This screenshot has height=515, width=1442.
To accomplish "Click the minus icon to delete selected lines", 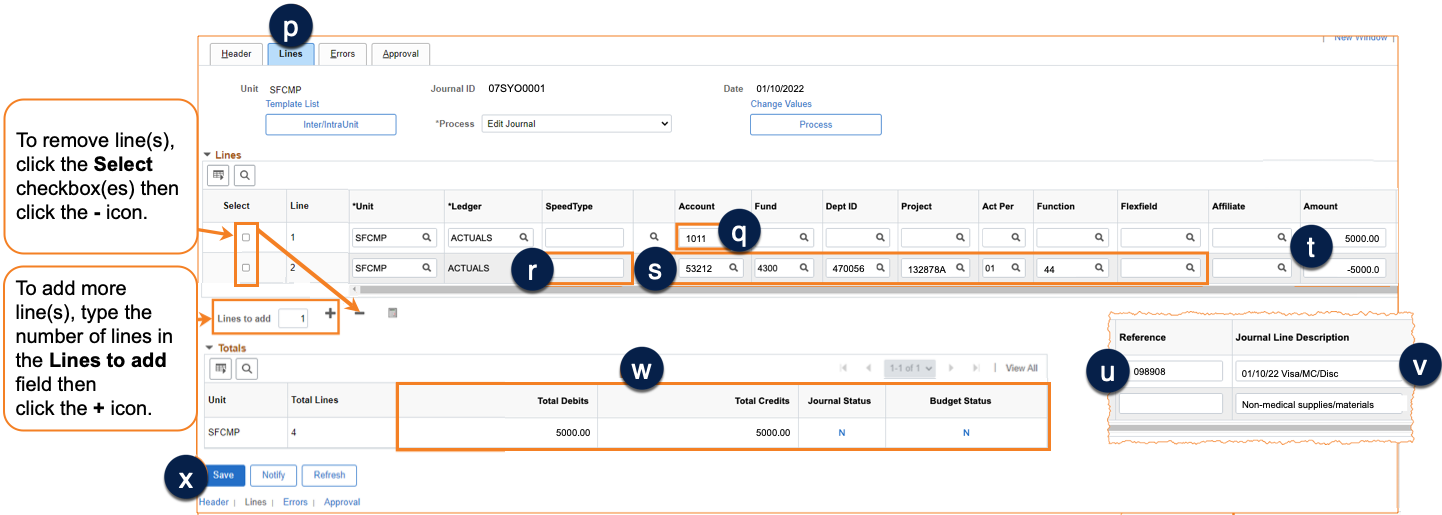I will click(x=360, y=313).
